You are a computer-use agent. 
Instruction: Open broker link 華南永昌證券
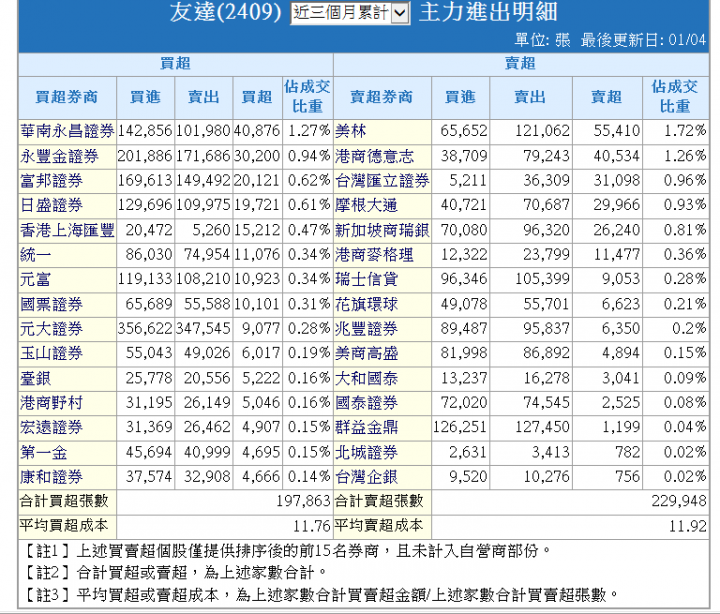(67, 132)
